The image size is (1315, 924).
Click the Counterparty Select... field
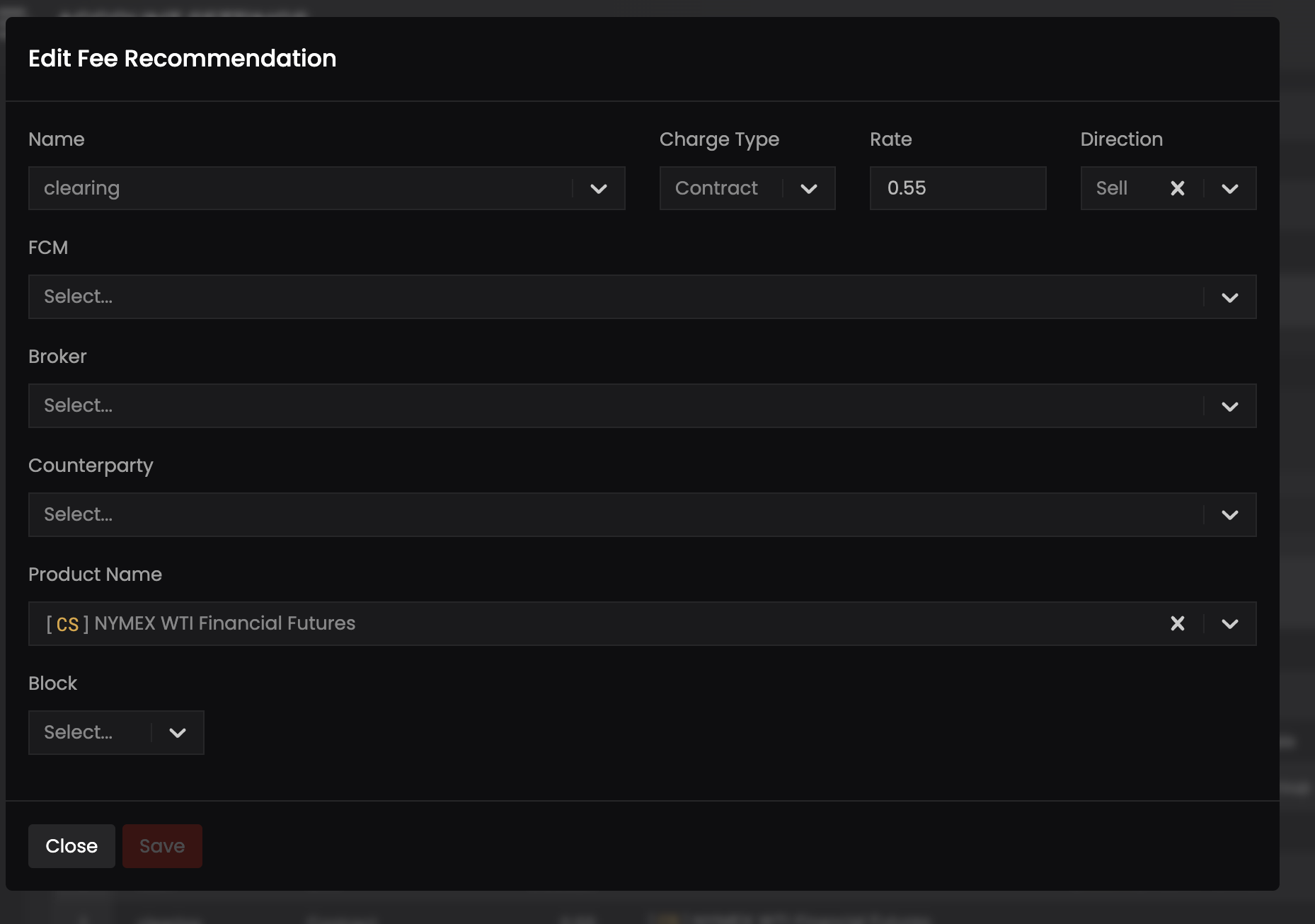click(x=609, y=515)
